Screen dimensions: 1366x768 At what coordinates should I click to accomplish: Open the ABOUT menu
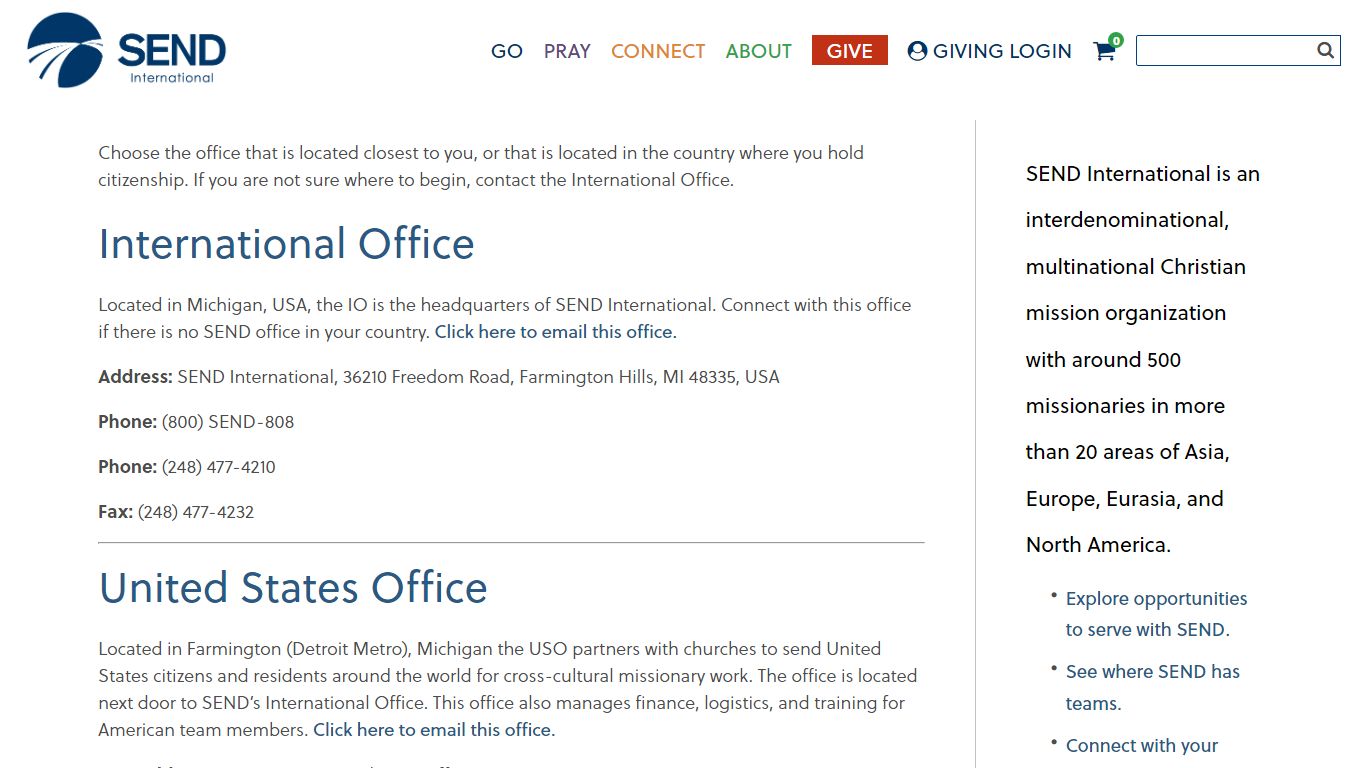pos(759,51)
